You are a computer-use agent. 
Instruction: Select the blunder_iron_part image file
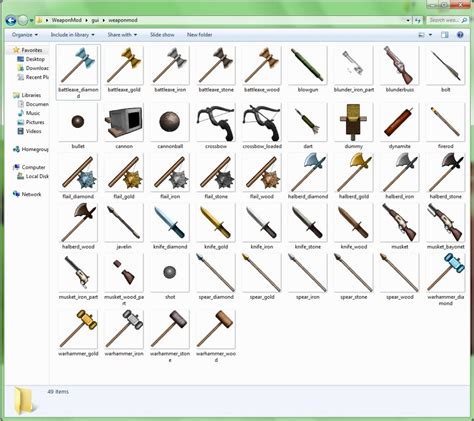tap(353, 69)
